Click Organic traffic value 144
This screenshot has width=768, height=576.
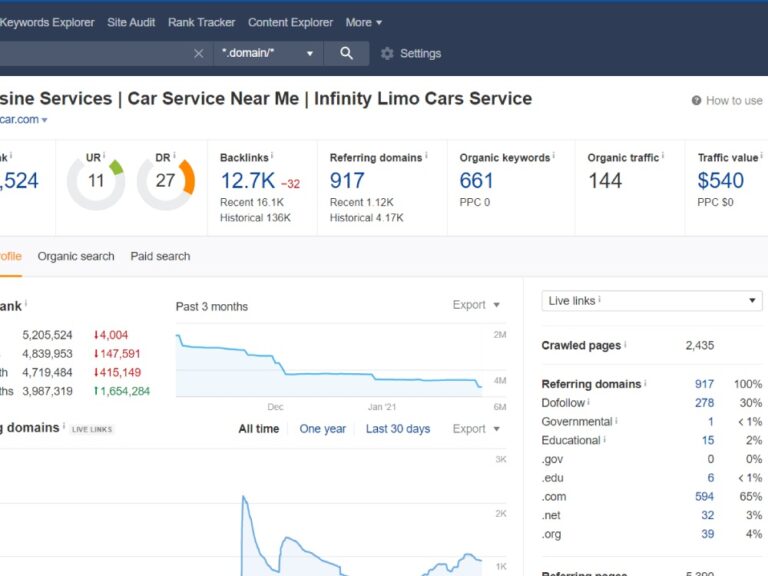tap(605, 181)
